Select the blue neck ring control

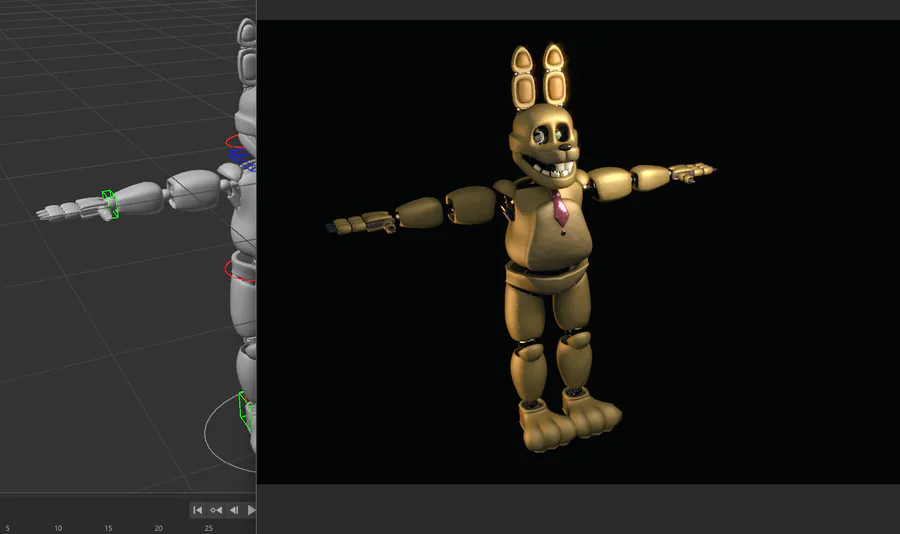pyautogui.click(x=243, y=160)
